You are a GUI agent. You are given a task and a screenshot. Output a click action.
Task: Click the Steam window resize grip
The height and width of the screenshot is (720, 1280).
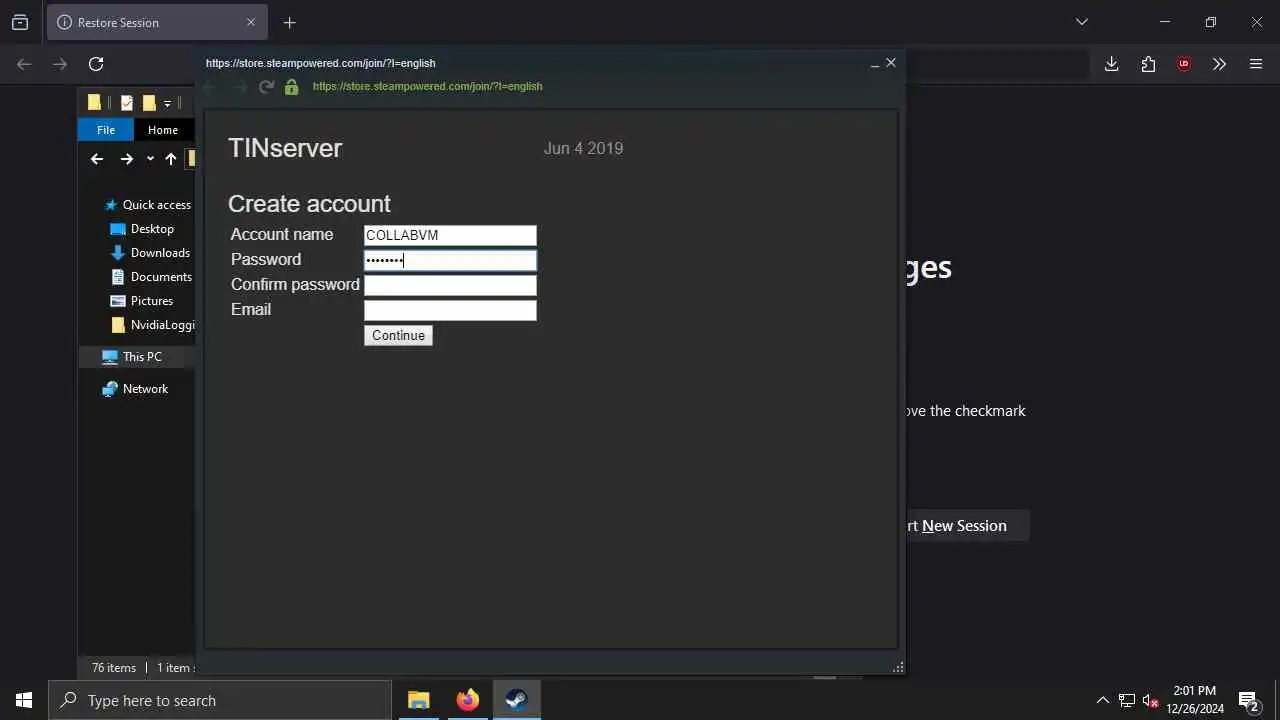897,667
